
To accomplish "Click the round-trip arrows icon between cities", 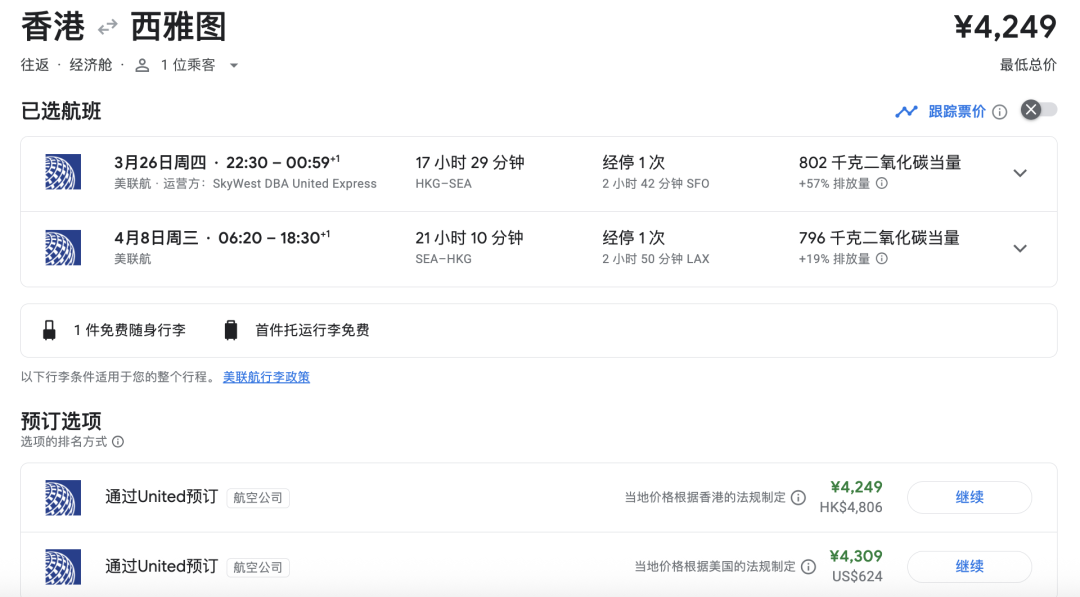I will (x=107, y=28).
